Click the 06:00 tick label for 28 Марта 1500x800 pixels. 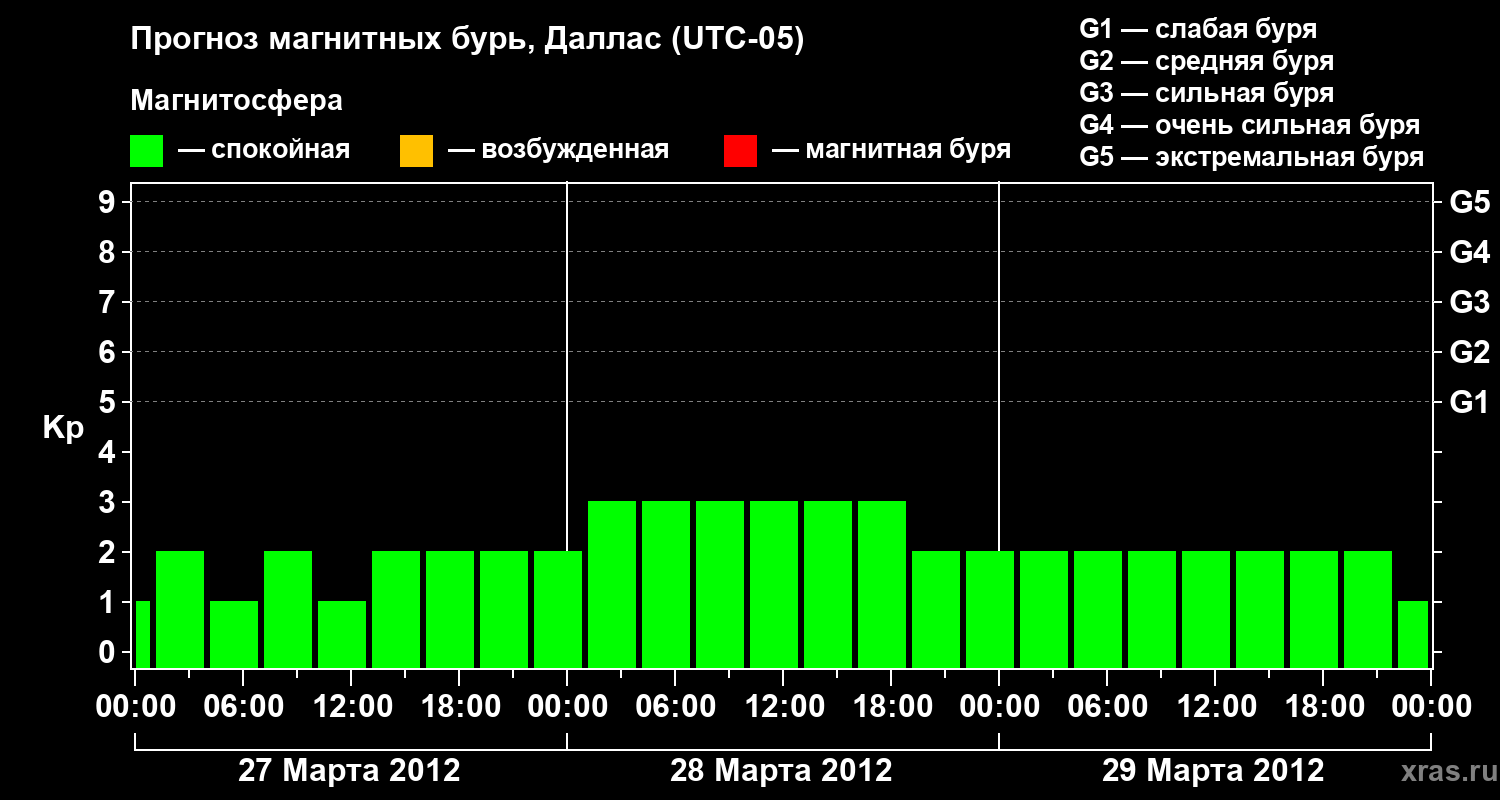pos(675,706)
